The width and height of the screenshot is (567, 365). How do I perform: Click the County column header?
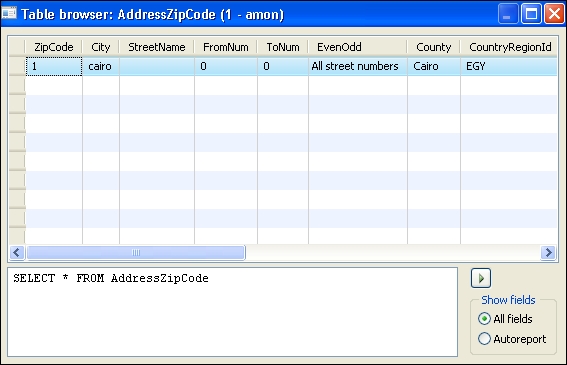(x=434, y=47)
